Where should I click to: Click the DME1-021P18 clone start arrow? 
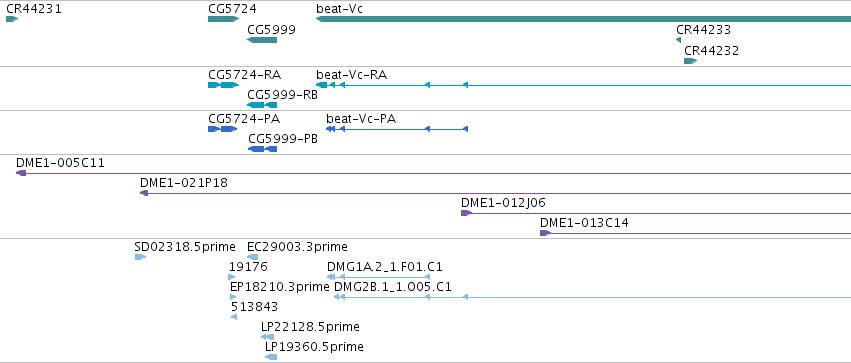[144, 193]
